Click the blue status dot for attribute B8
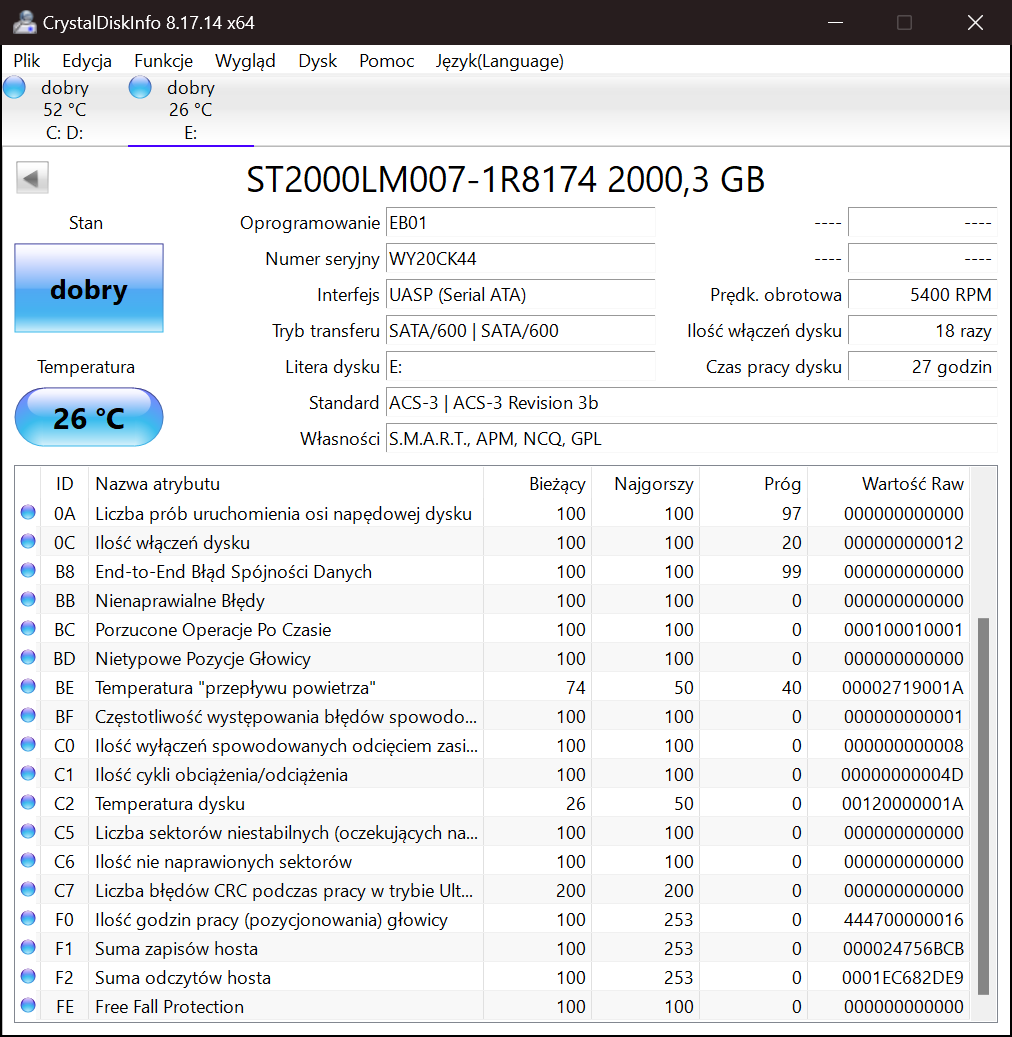The height and width of the screenshot is (1037, 1012). point(28,571)
